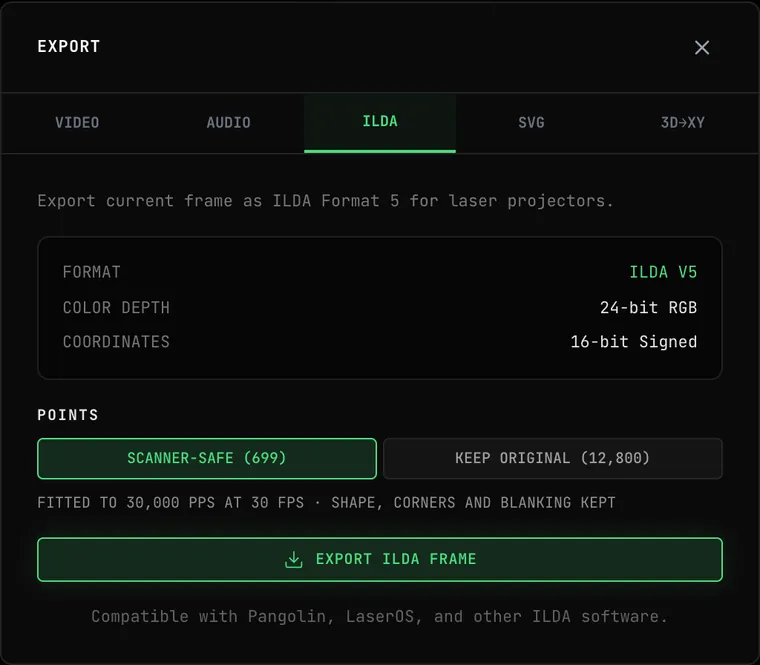Image resolution: width=760 pixels, height=665 pixels.
Task: Switch to the AUDIO export tab
Action: [x=228, y=123]
